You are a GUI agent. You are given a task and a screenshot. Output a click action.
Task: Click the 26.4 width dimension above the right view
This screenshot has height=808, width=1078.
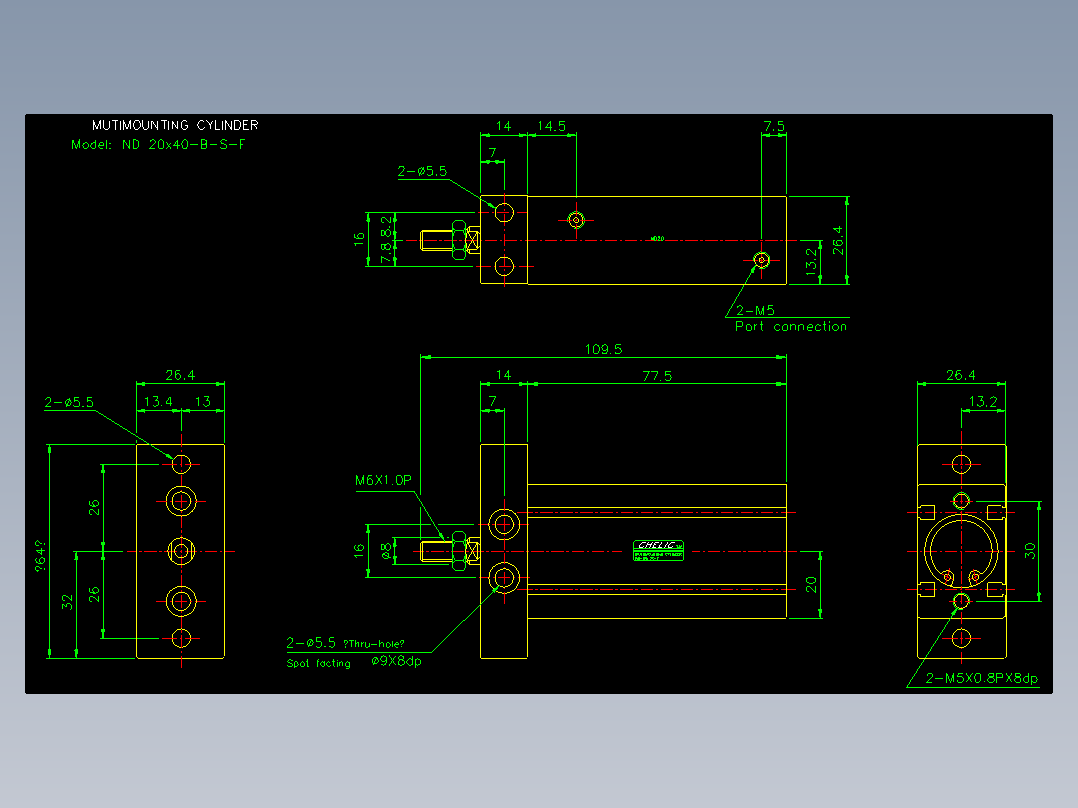[x=960, y=375]
